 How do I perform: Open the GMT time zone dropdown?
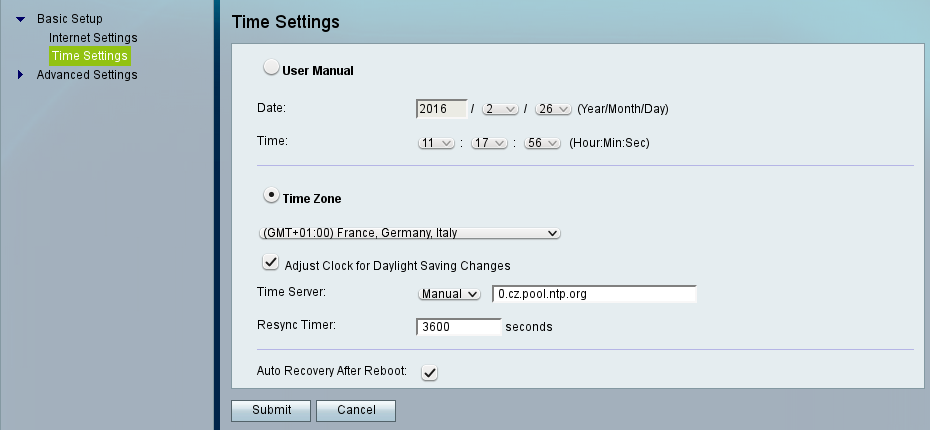(409, 233)
